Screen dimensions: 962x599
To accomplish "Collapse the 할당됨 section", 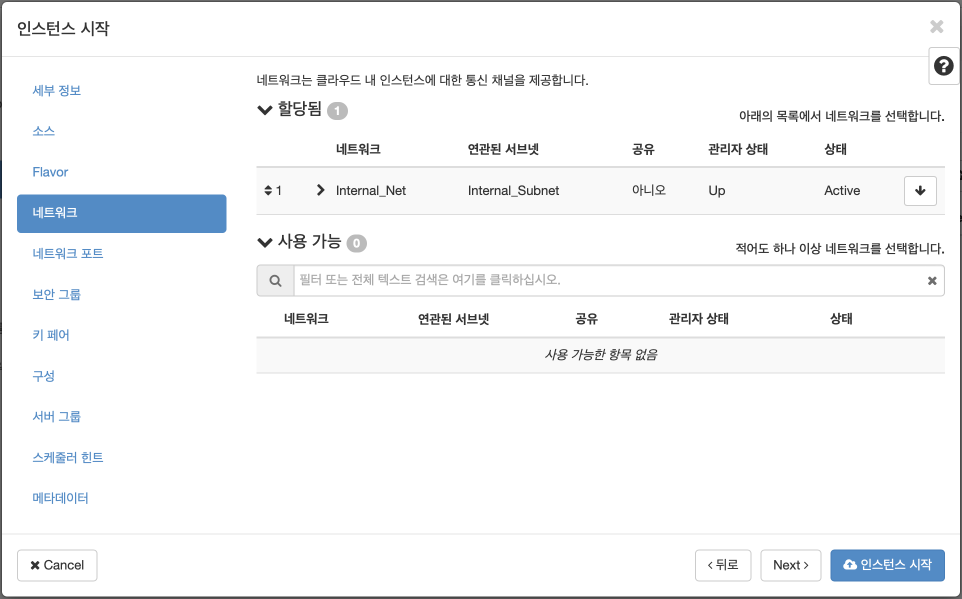I will coord(264,110).
